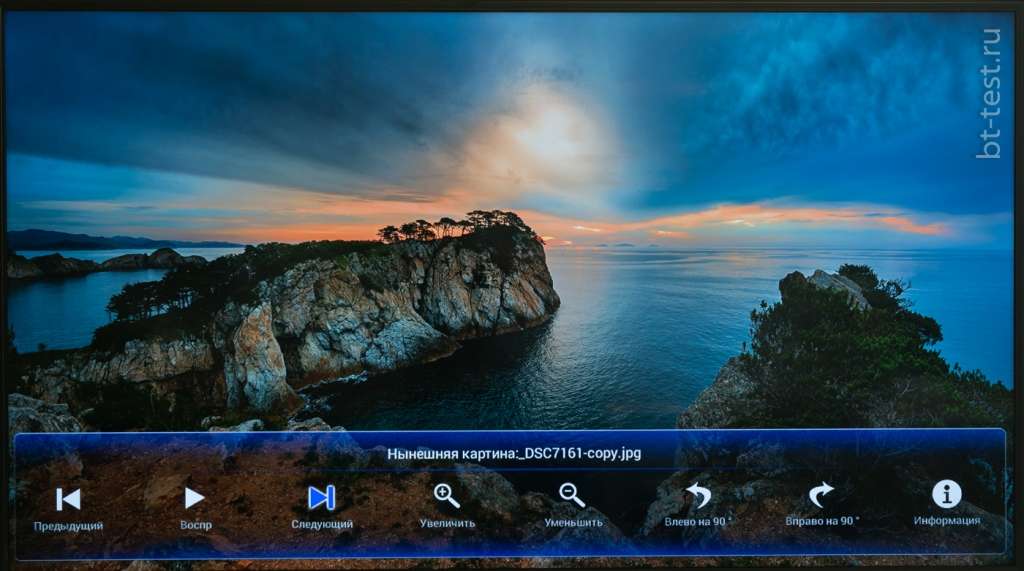Image resolution: width=1024 pixels, height=571 pixels.
Task: Click the bt-test.ru watermark text
Action: [988, 92]
